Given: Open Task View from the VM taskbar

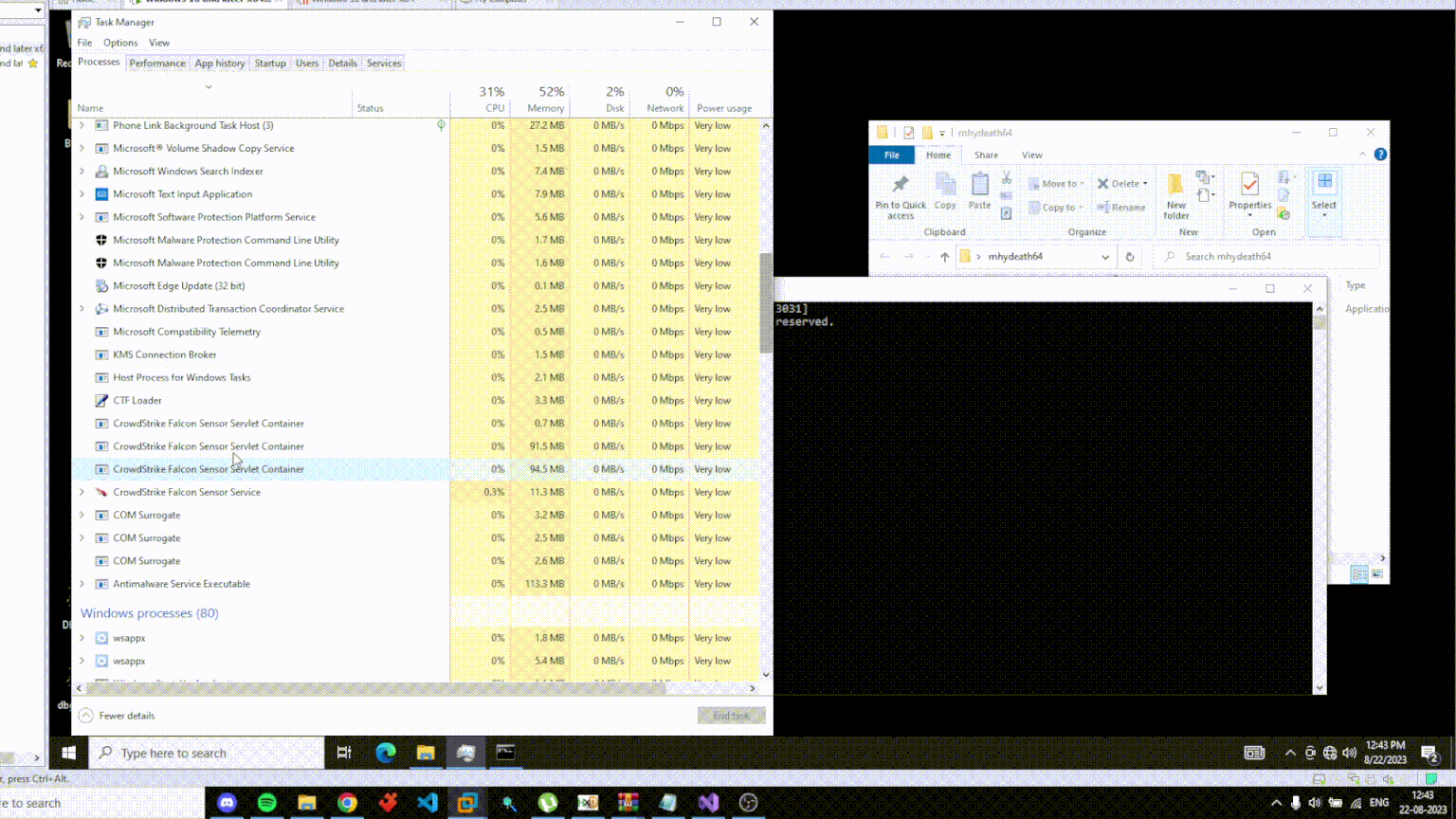Looking at the screenshot, I should pos(344,753).
